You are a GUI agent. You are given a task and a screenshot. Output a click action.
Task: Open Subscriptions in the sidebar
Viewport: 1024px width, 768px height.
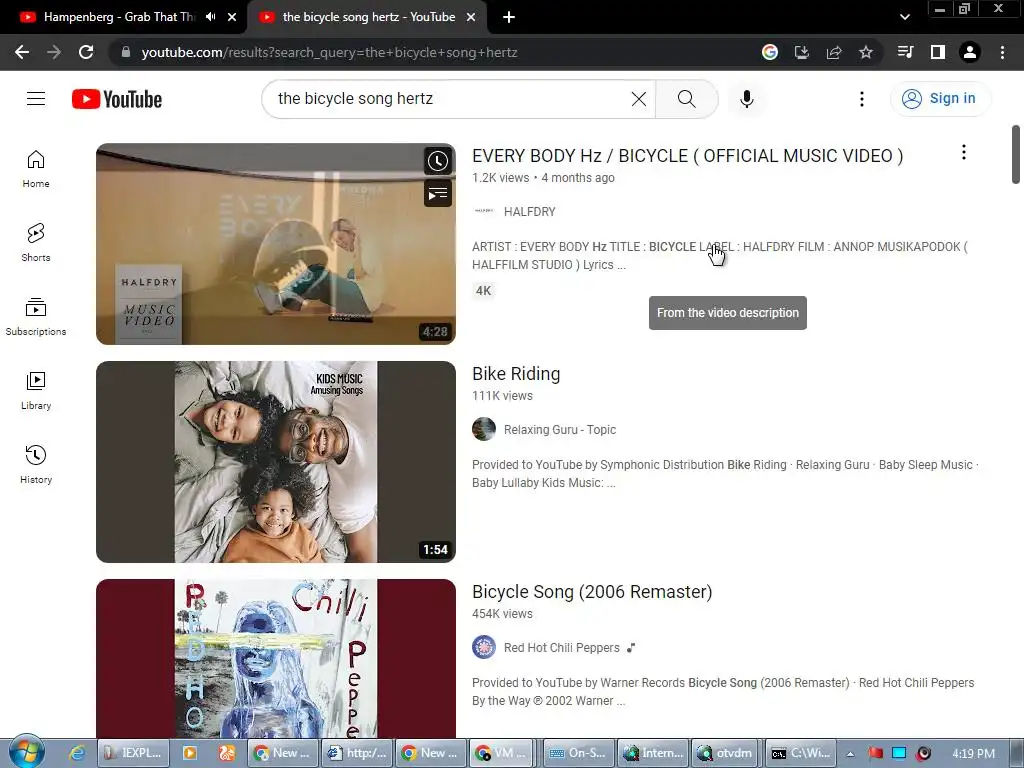[x=36, y=316]
